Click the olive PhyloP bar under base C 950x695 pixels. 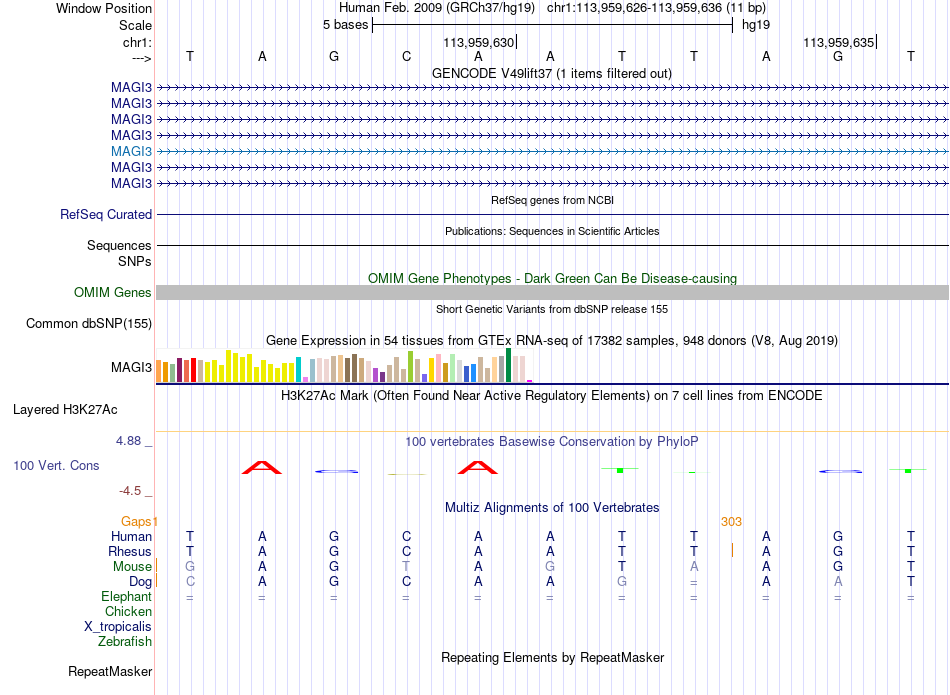(407, 474)
